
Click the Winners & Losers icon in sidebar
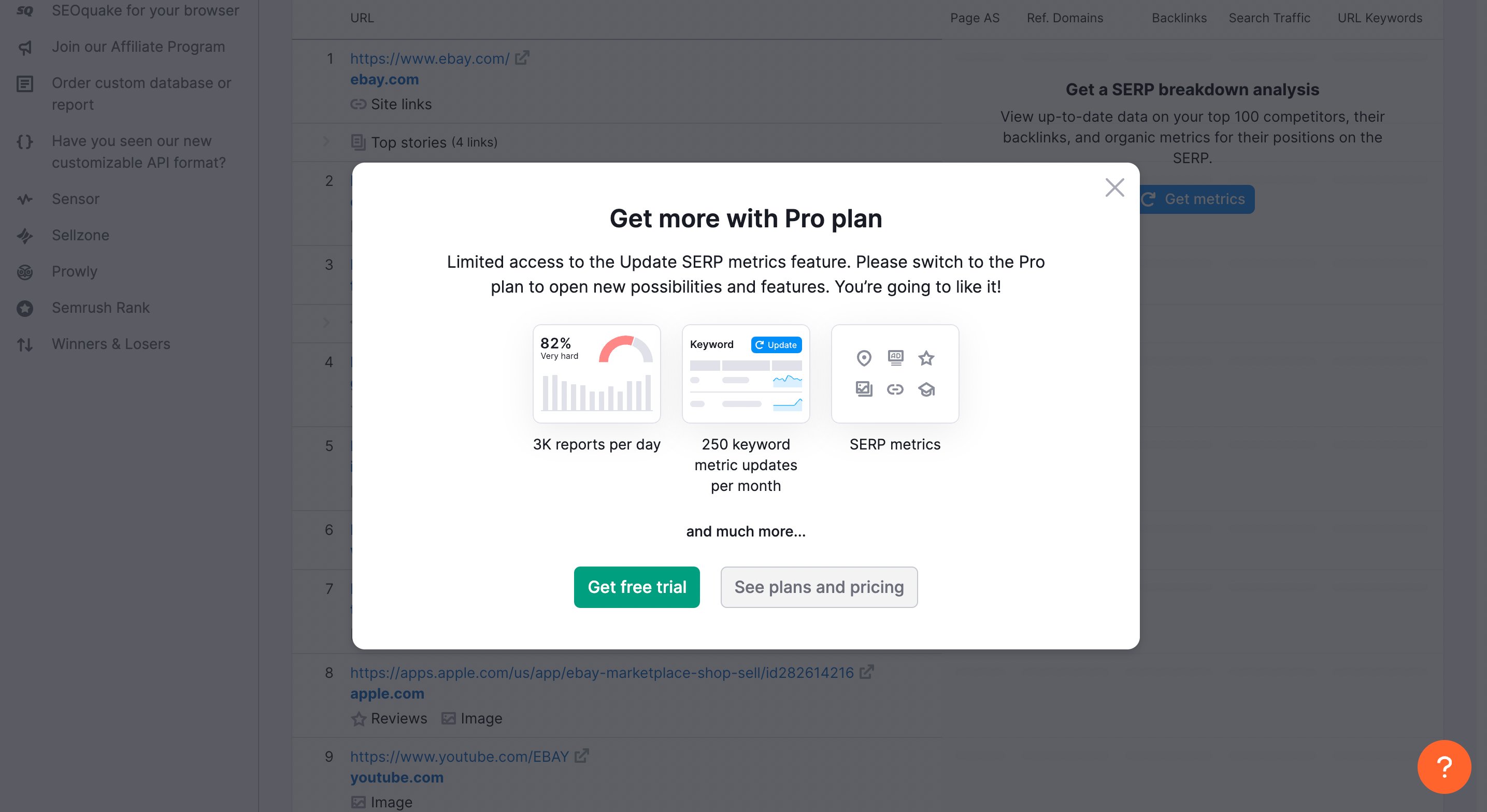pyautogui.click(x=26, y=344)
